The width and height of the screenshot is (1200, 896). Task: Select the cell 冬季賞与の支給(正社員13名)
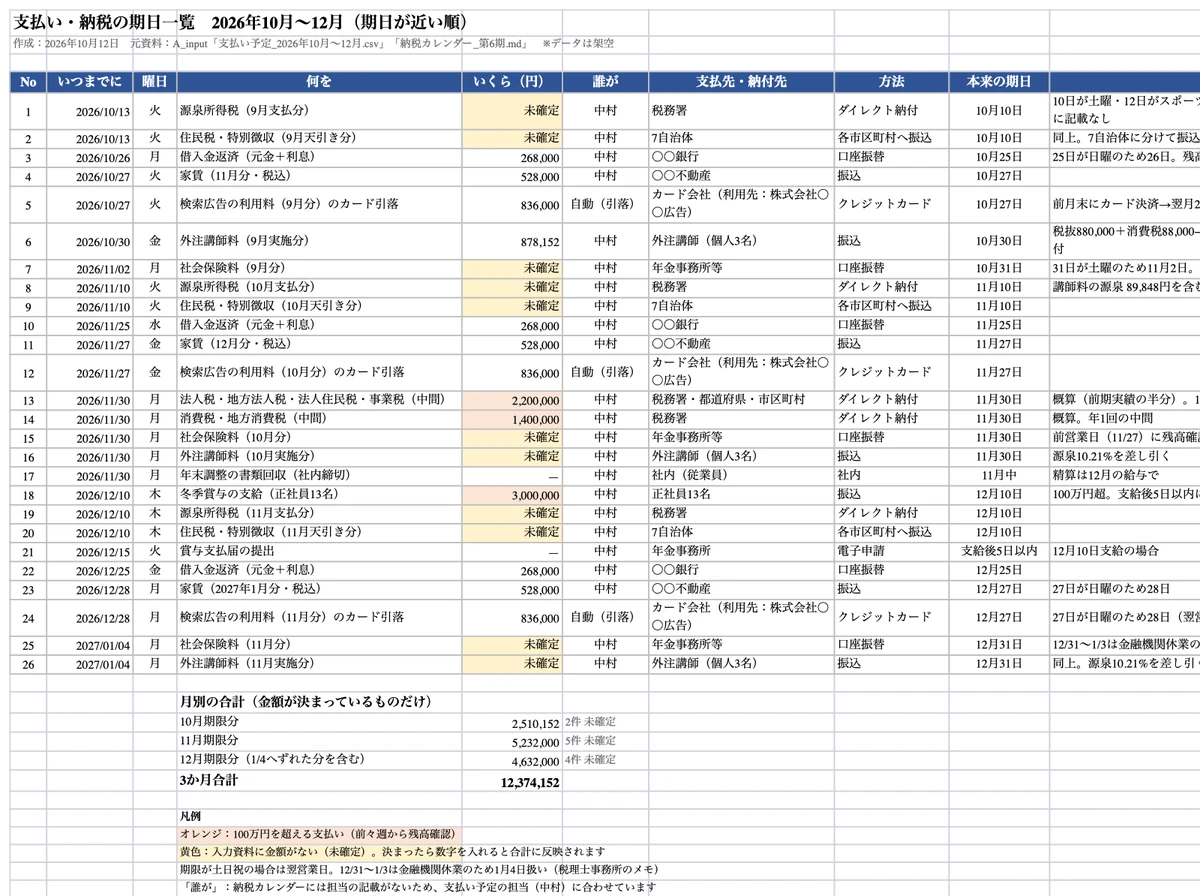(319, 494)
